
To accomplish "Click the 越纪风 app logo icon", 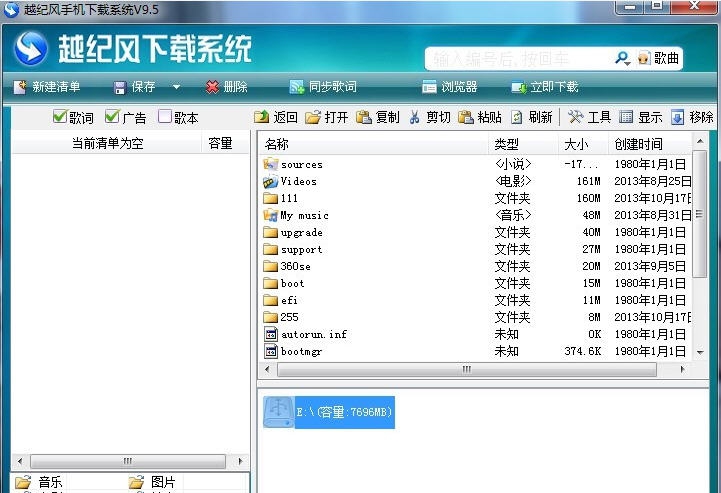I will click(30, 48).
